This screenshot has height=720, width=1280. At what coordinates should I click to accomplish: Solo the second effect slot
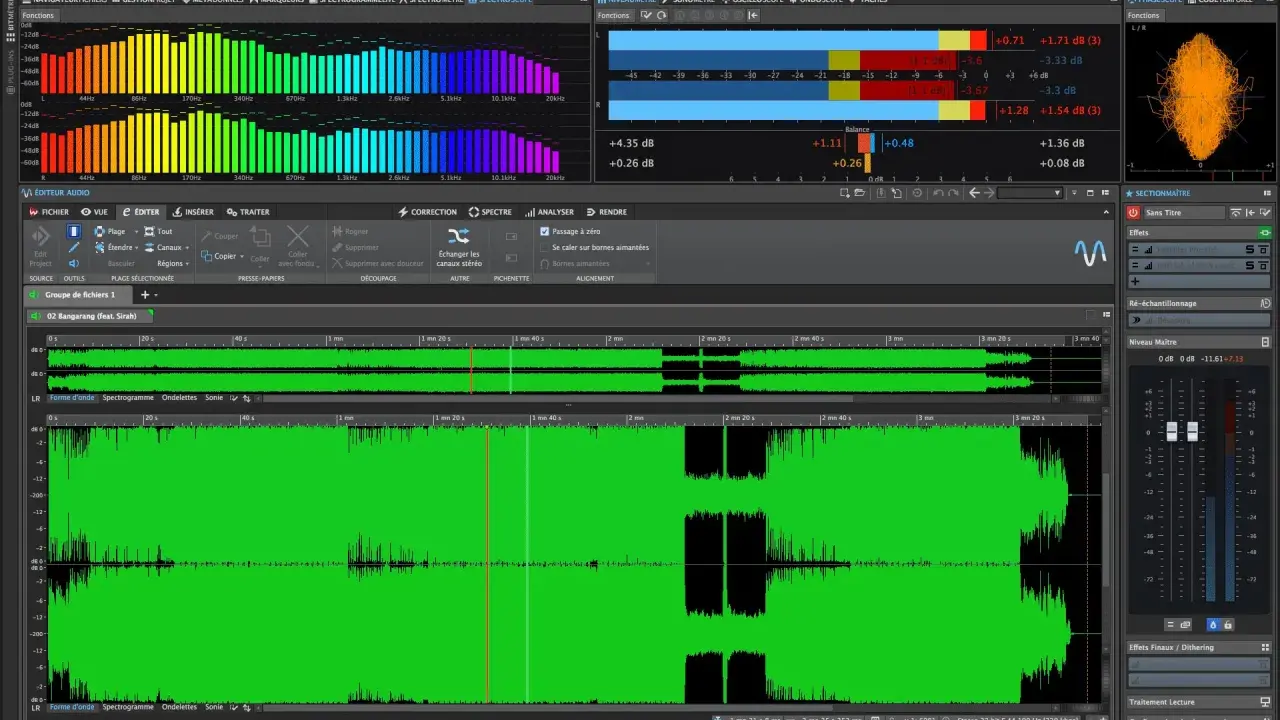pos(1250,265)
